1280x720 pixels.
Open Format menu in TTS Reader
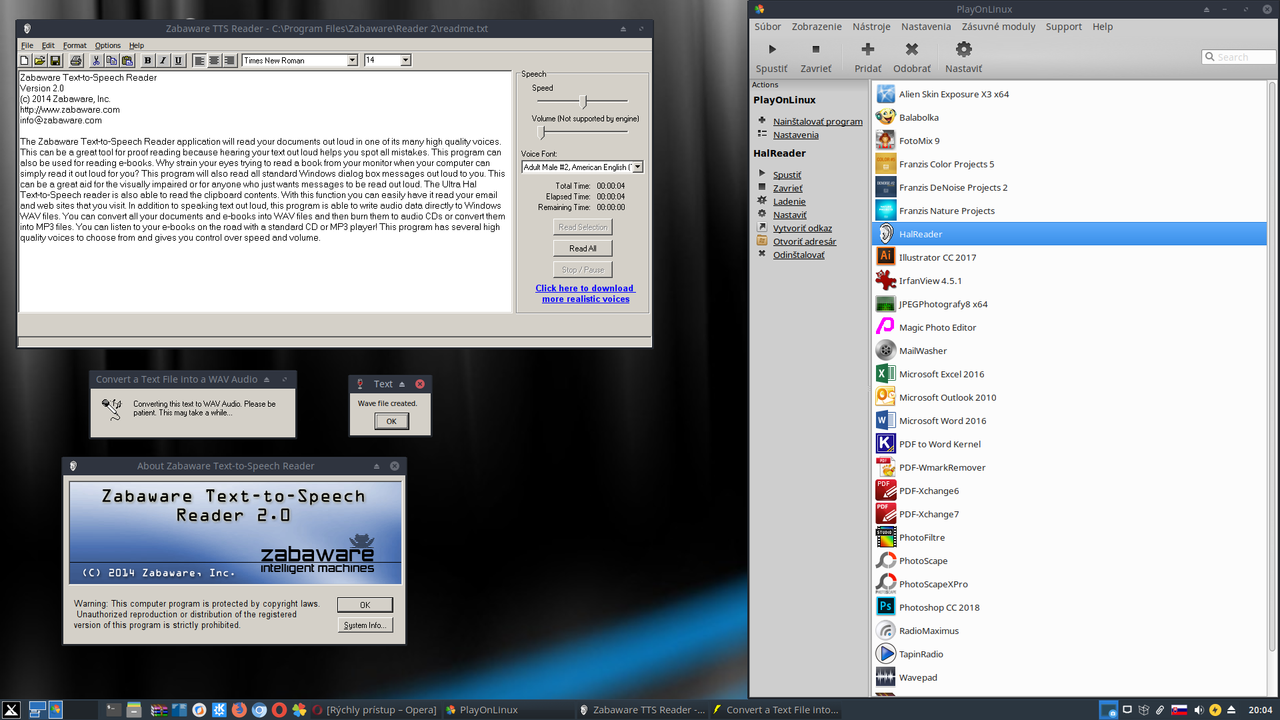[75, 45]
